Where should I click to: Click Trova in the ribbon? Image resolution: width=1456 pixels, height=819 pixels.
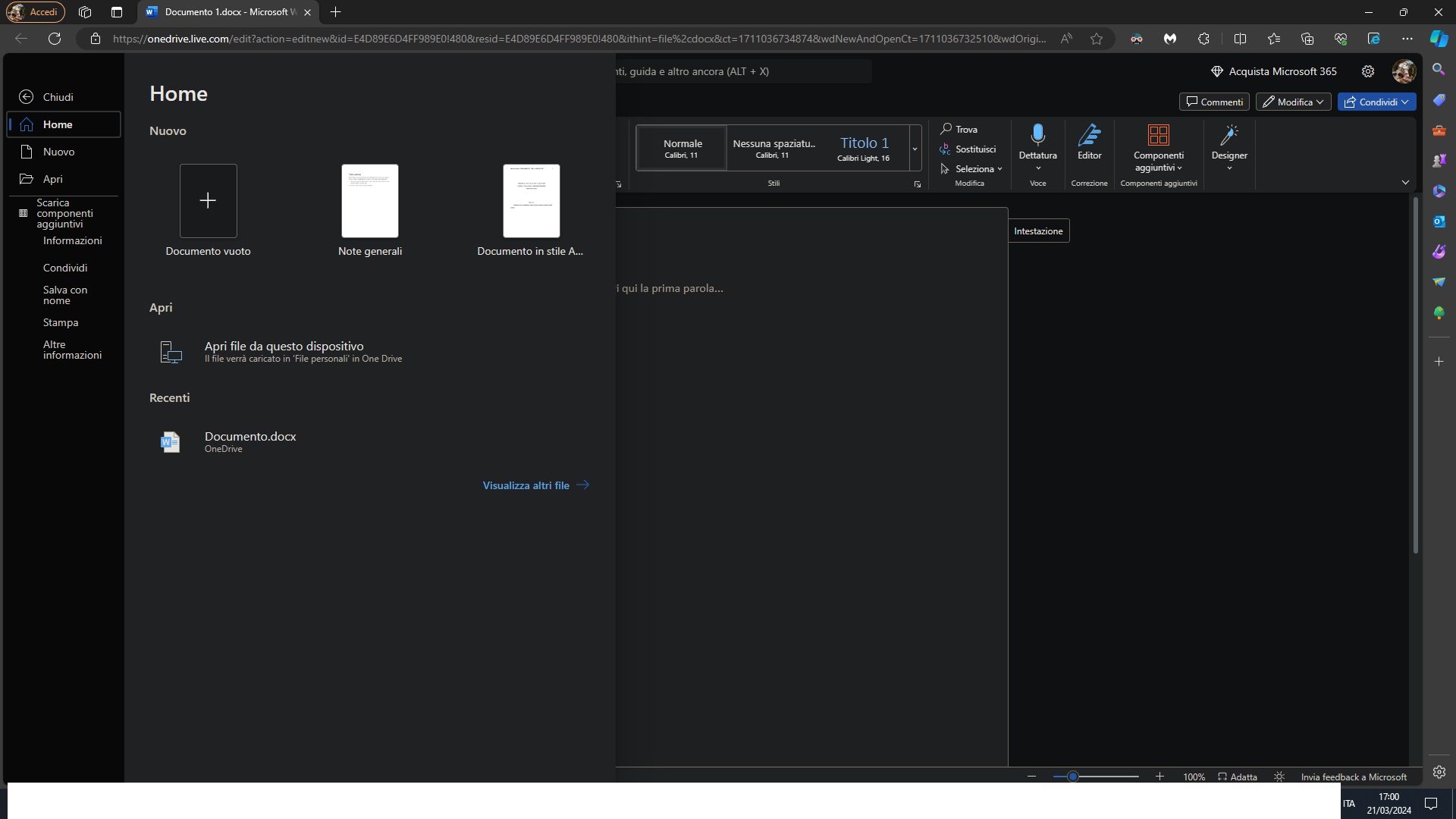[959, 130]
